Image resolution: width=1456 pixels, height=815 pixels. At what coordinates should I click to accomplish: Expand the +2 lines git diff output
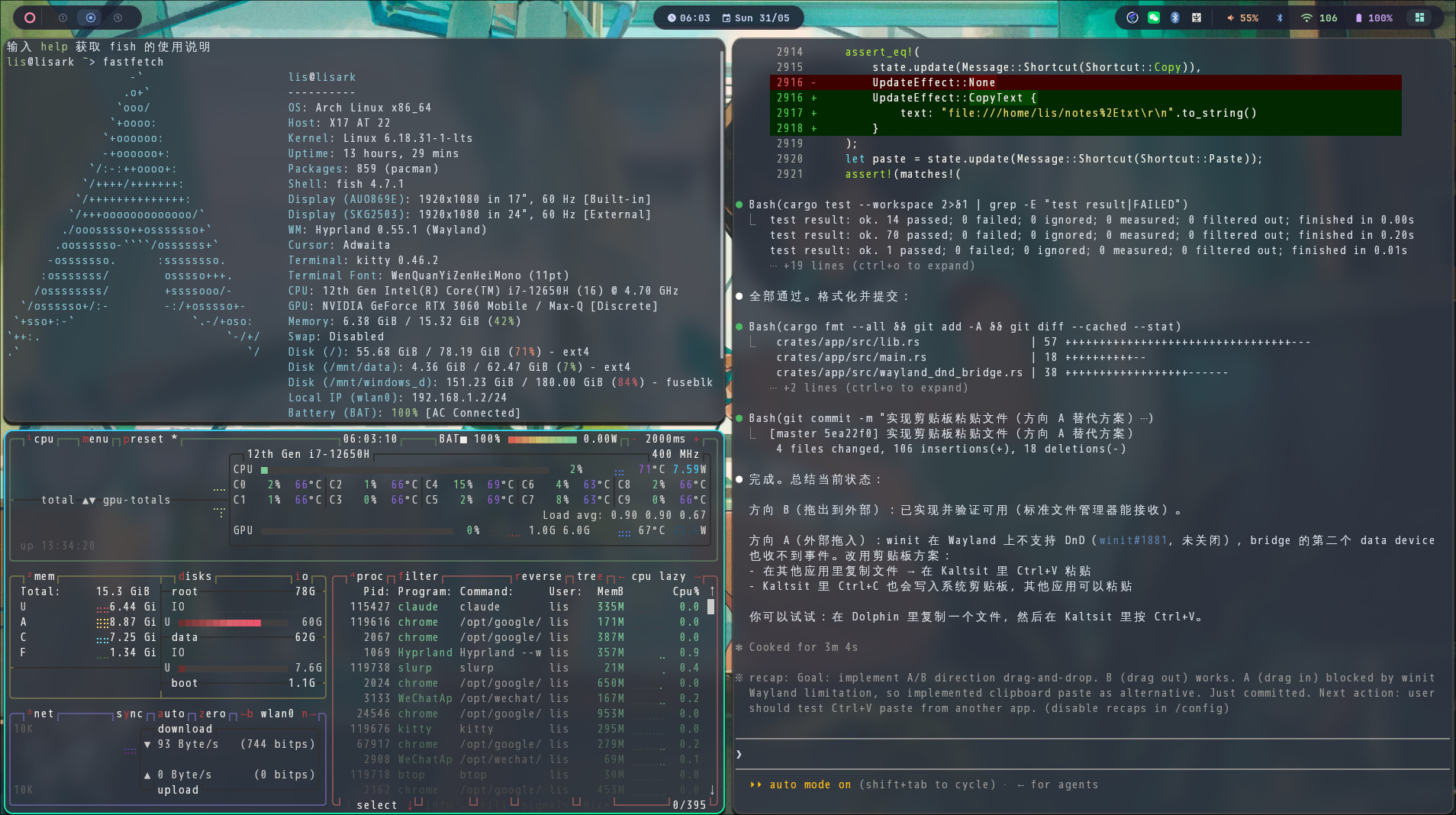[x=869, y=388]
